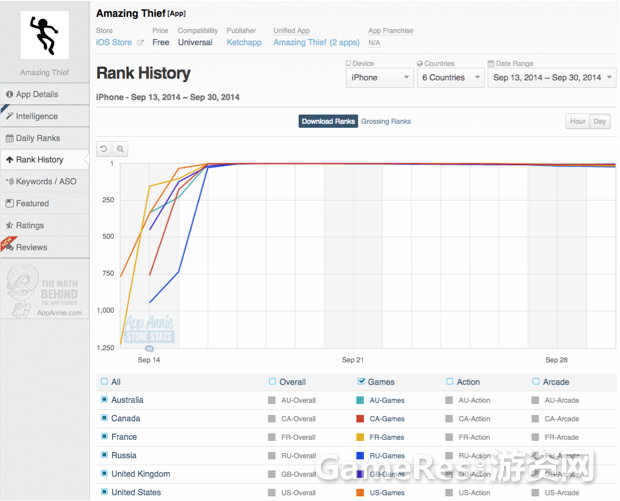
Task: Click the Sep 21 axis label
Action: pos(353,360)
